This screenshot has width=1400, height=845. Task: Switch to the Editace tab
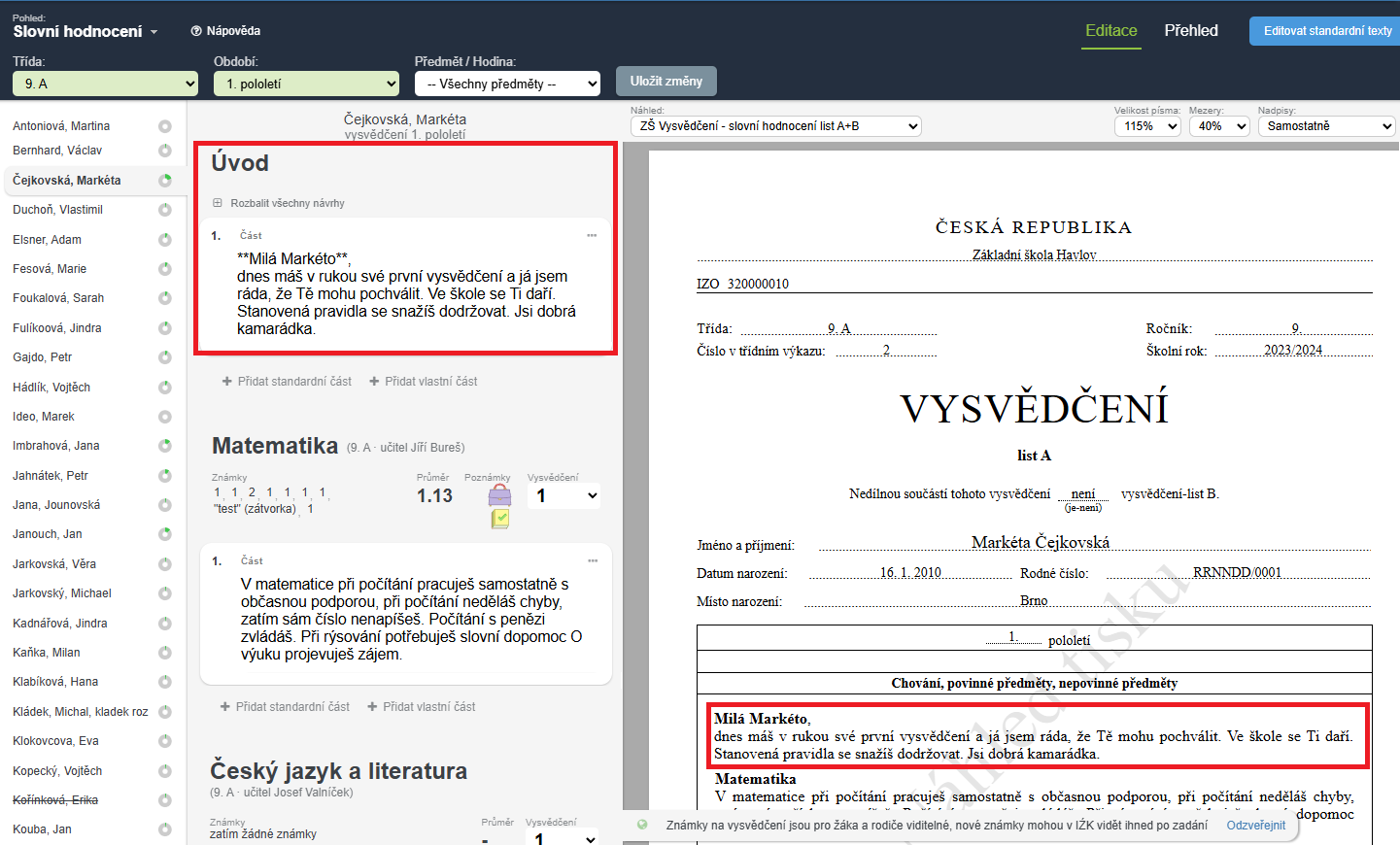[1110, 31]
